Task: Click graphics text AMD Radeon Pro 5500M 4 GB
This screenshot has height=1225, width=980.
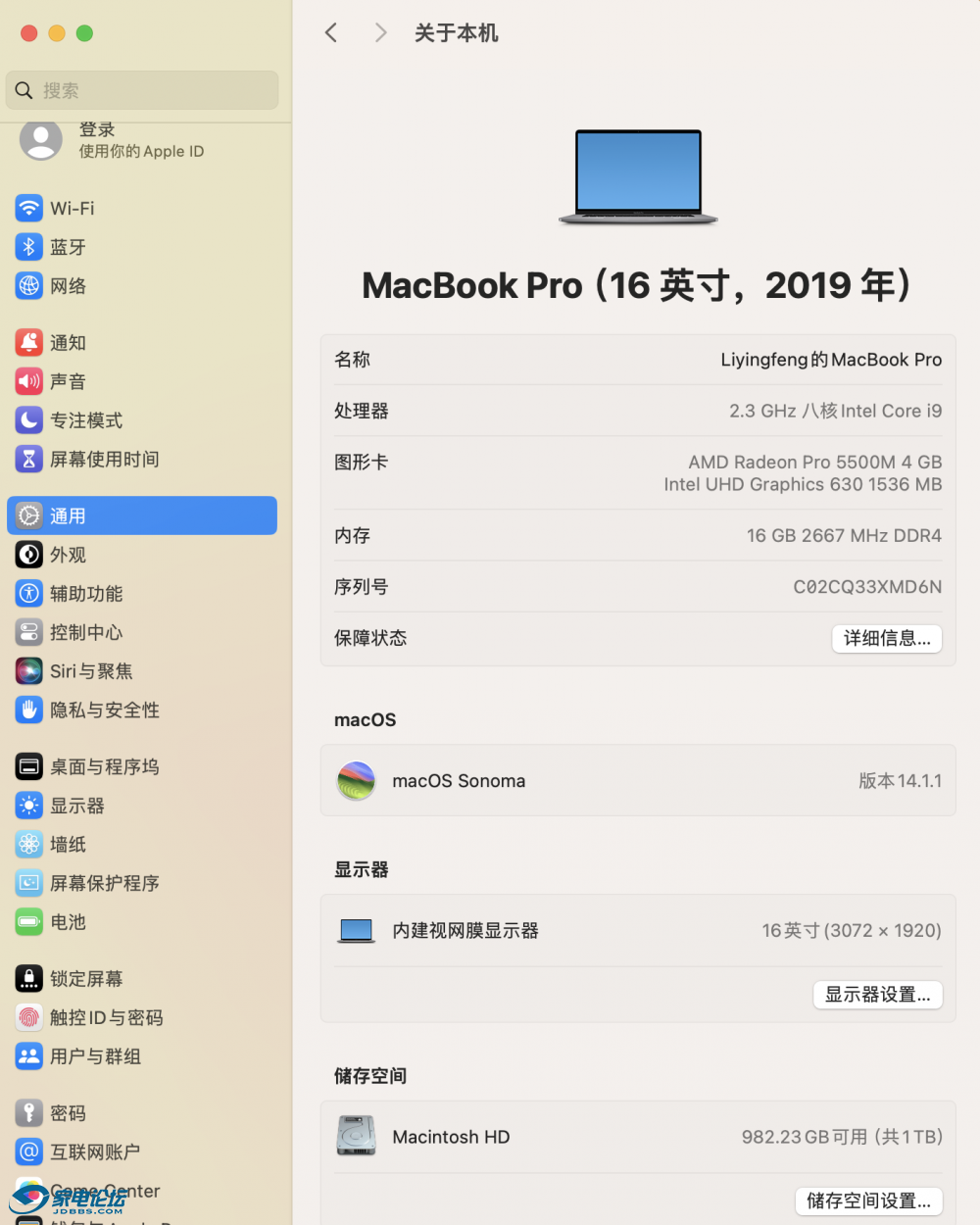Action: click(x=814, y=462)
